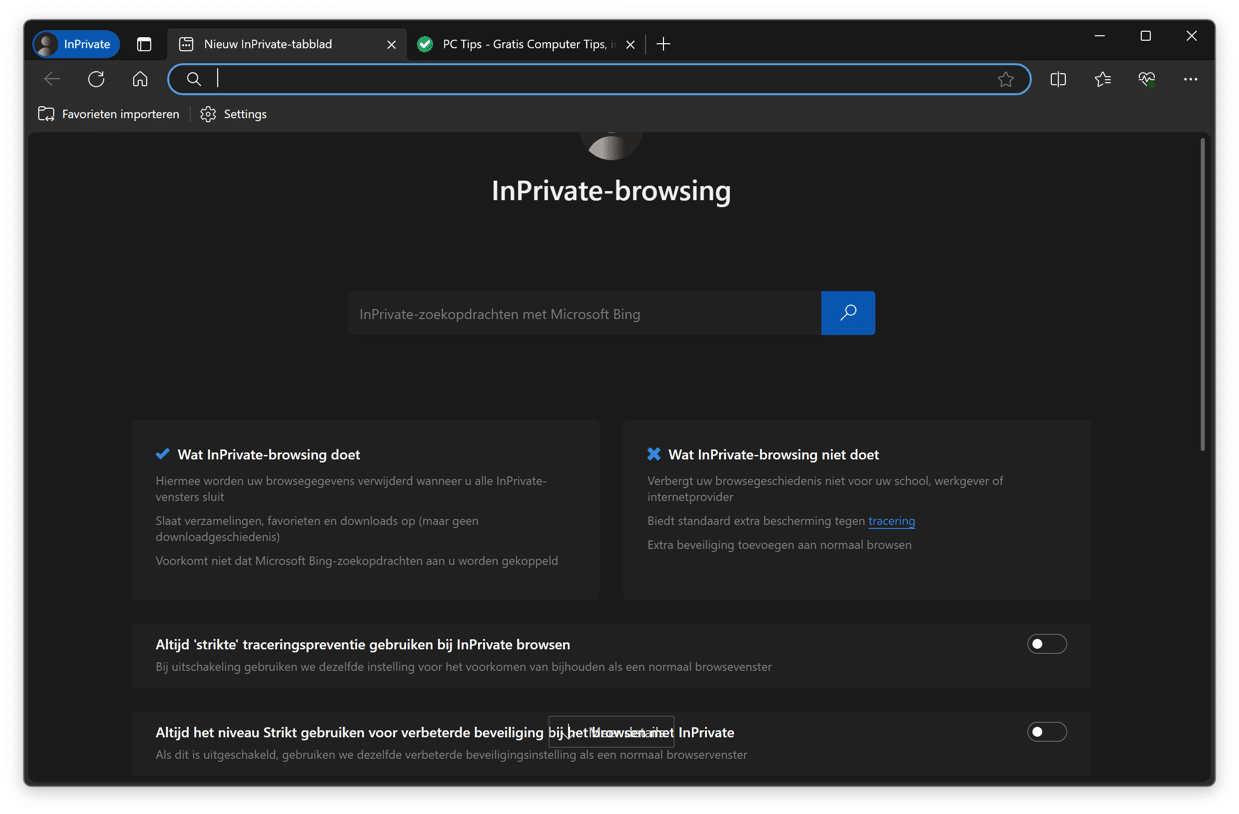The width and height of the screenshot is (1239, 814).
Task: Open Settings from the favorites bar
Action: 233,114
